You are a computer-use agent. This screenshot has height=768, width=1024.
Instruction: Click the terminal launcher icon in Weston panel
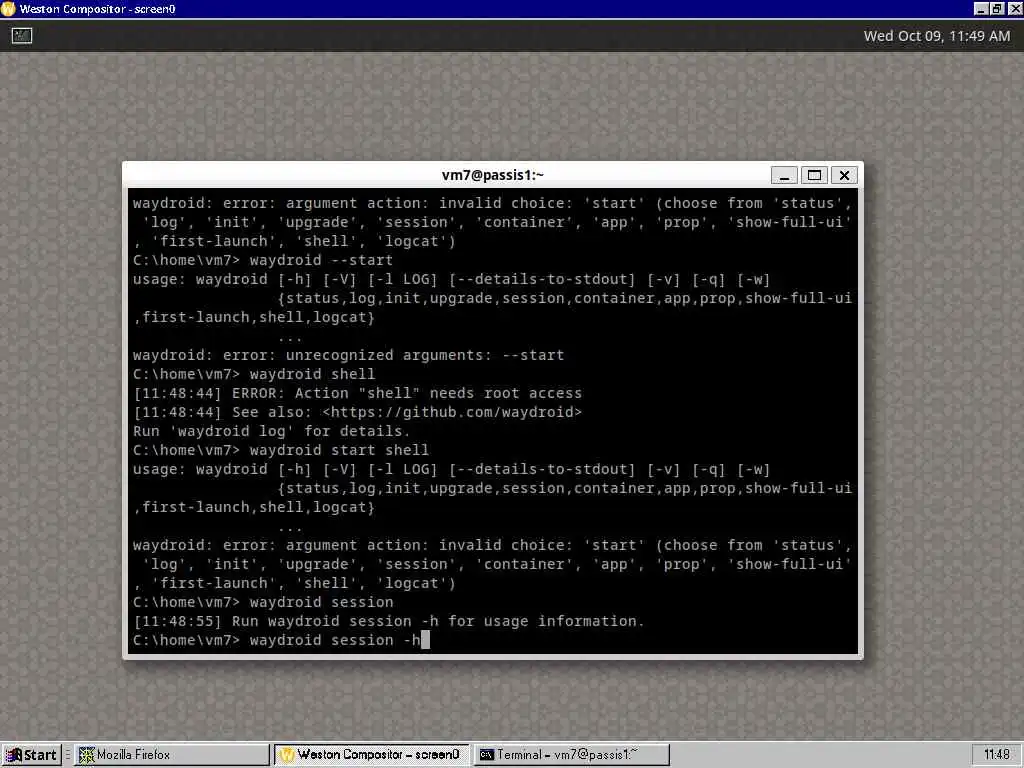(x=22, y=36)
